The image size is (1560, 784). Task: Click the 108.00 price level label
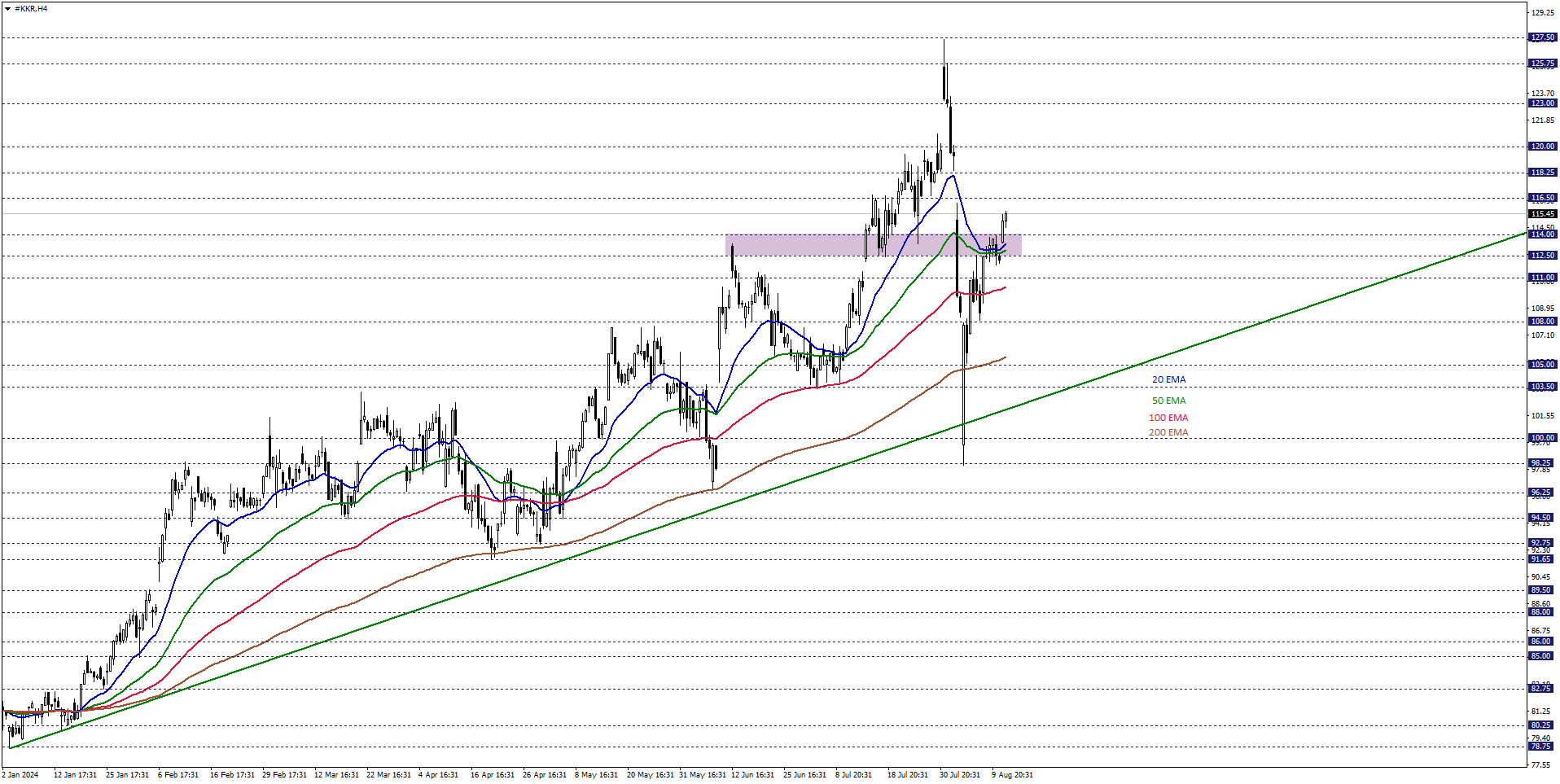pyautogui.click(x=1543, y=322)
